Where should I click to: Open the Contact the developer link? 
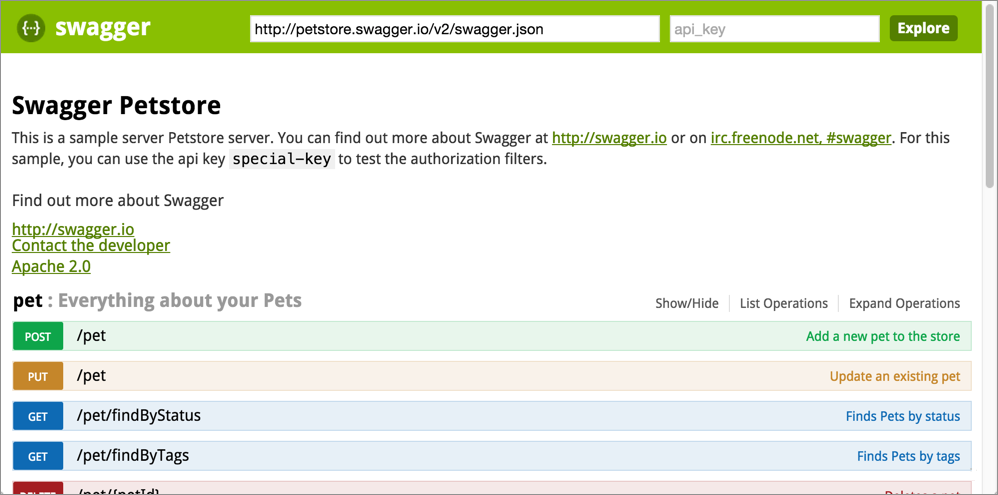click(x=91, y=246)
